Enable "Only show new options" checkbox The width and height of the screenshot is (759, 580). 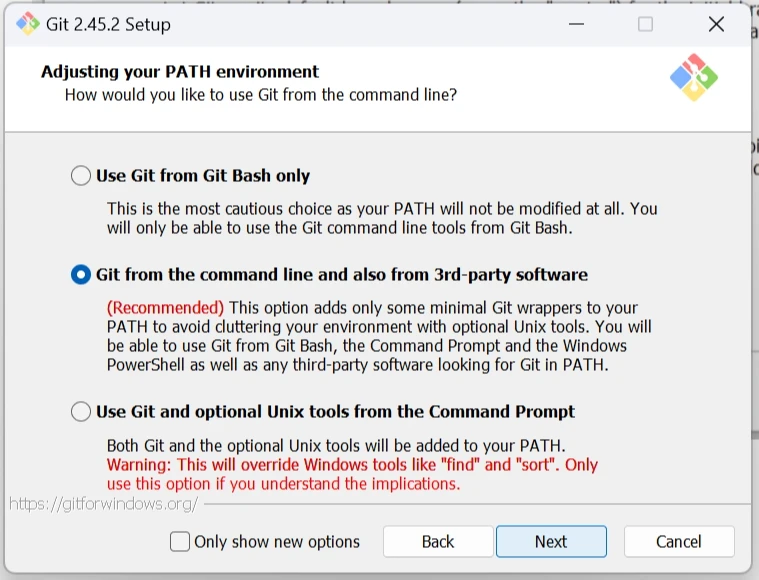pos(180,542)
